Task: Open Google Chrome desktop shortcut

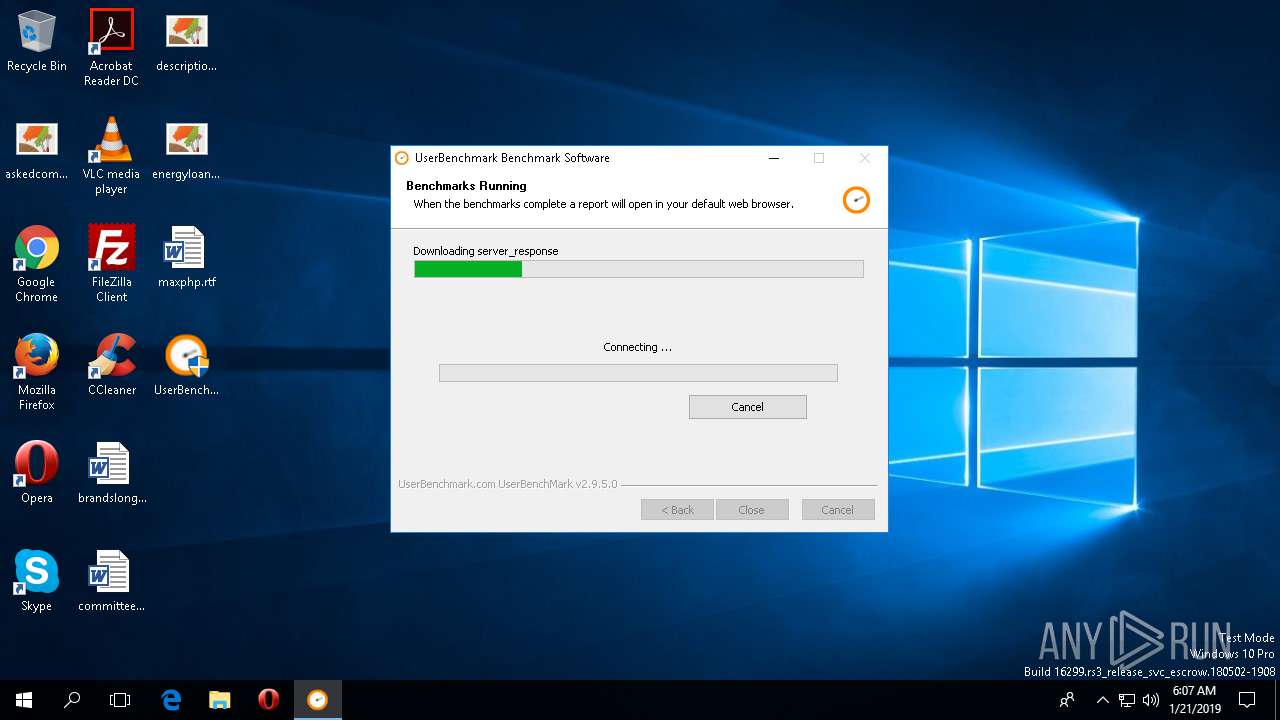Action: click(x=36, y=264)
